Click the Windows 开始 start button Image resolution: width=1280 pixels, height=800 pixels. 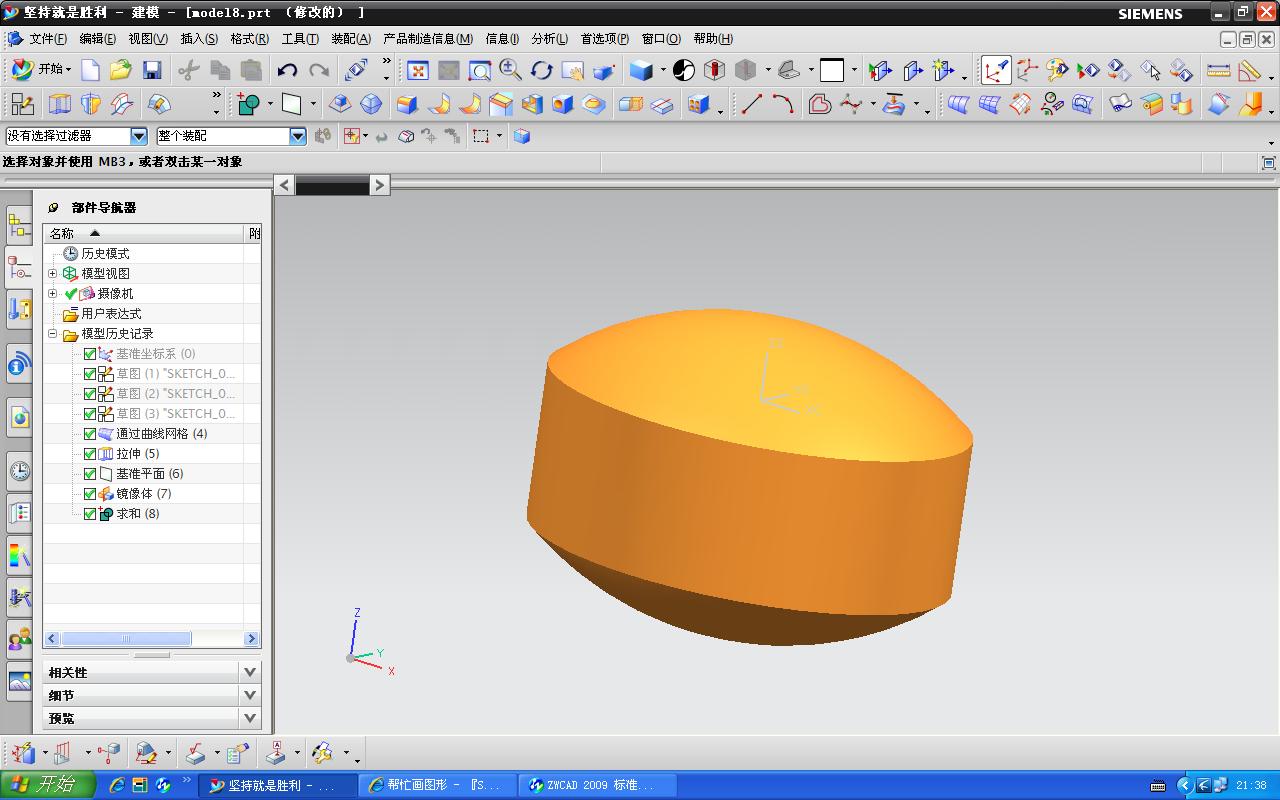click(x=47, y=785)
